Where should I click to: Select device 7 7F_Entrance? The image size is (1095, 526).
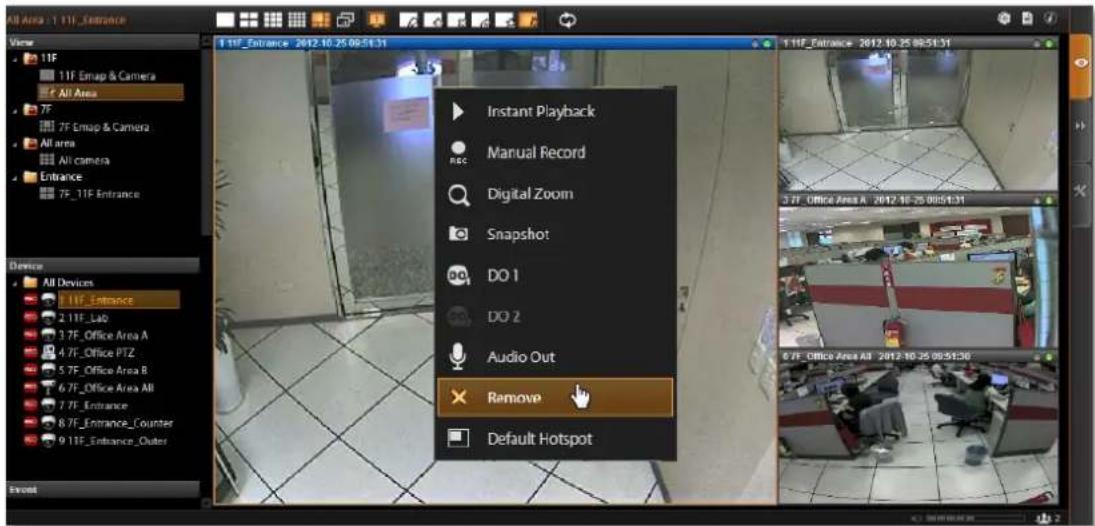point(93,405)
